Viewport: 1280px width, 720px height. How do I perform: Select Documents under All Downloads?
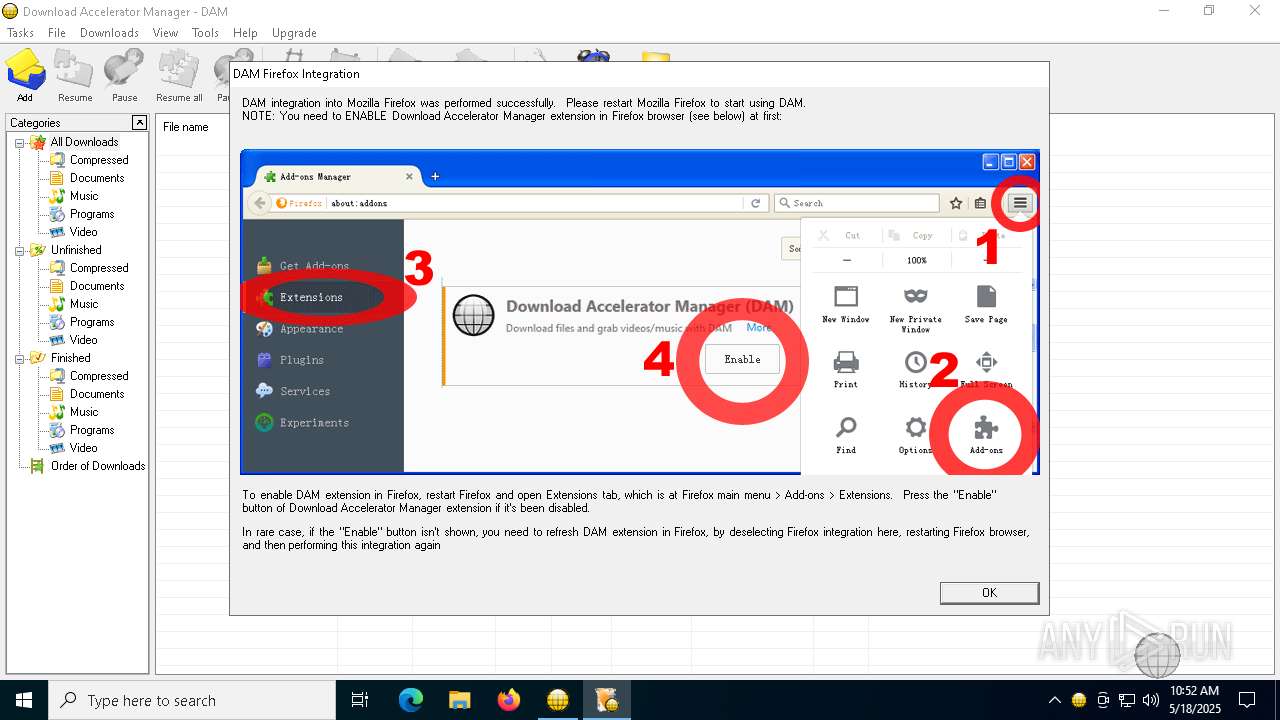click(x=97, y=178)
